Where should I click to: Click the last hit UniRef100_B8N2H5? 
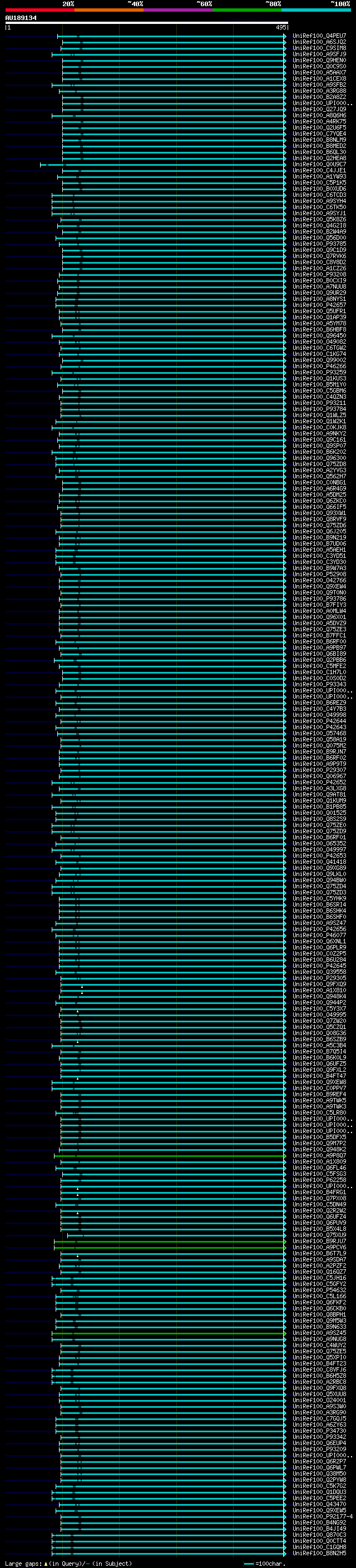click(319, 1553)
